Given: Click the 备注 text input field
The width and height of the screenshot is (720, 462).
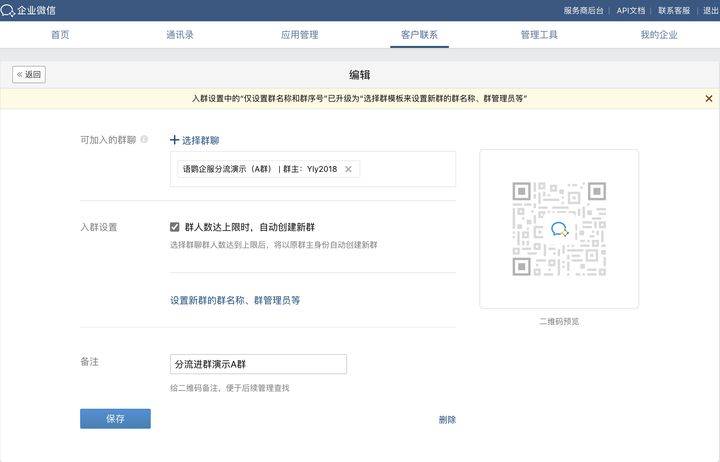Looking at the screenshot, I should (258, 364).
